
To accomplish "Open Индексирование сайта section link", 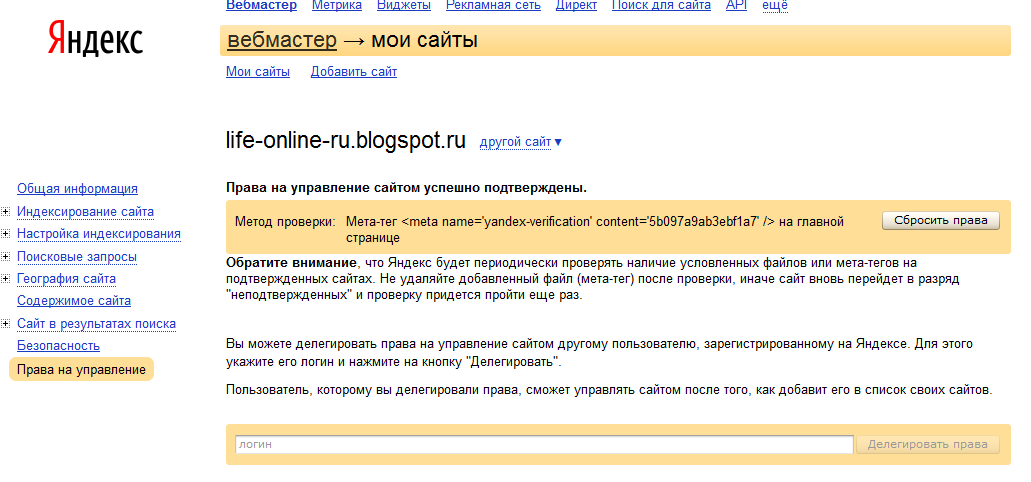I will [x=85, y=212].
